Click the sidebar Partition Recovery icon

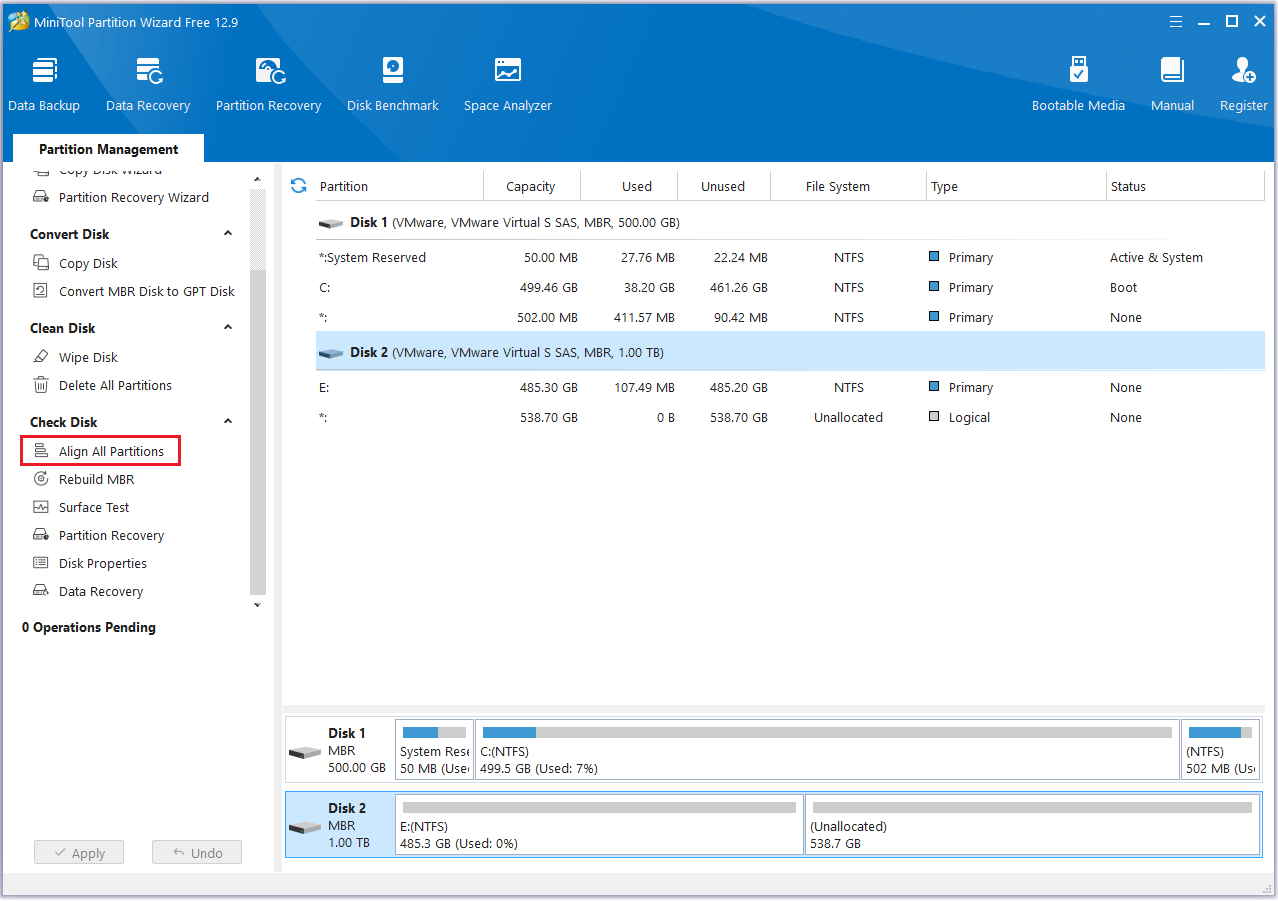click(x=41, y=535)
